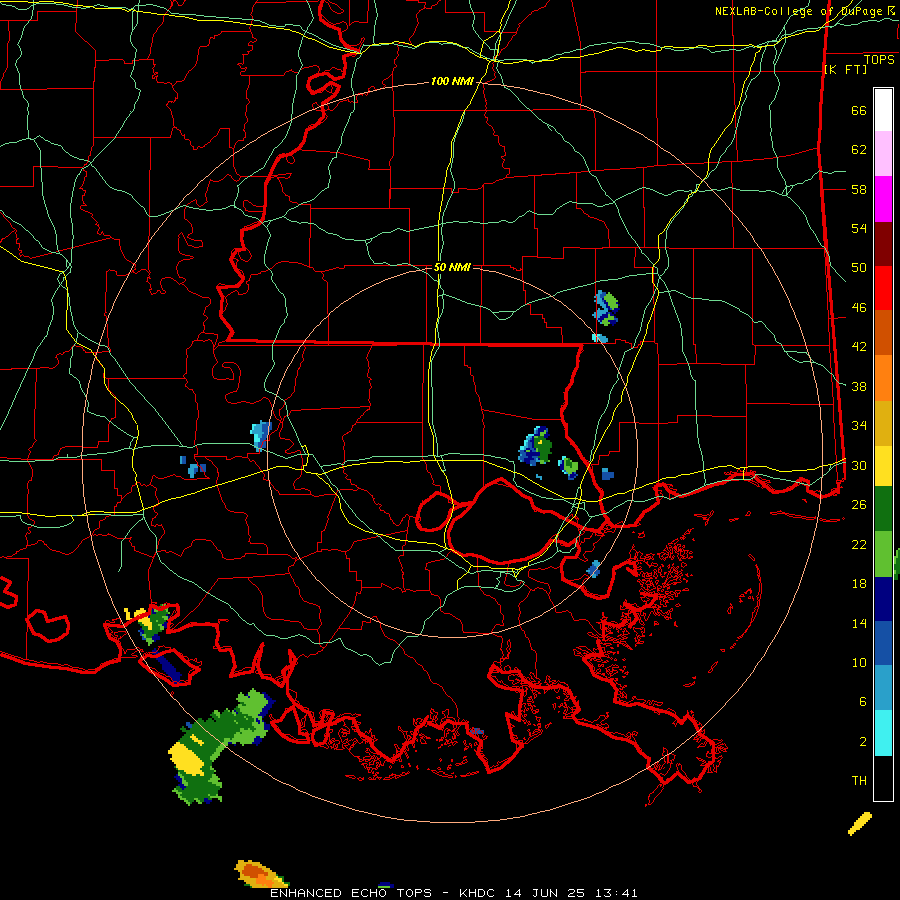Click the small yellow streak below the legend
Image resolution: width=900 pixels, height=900 pixels.
click(860, 824)
